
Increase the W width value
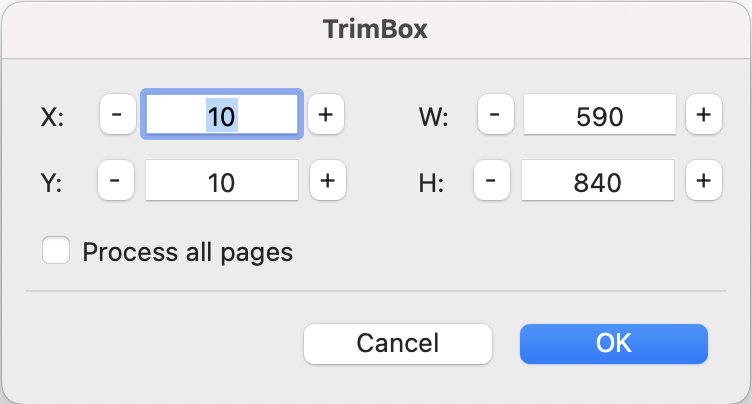click(x=703, y=116)
